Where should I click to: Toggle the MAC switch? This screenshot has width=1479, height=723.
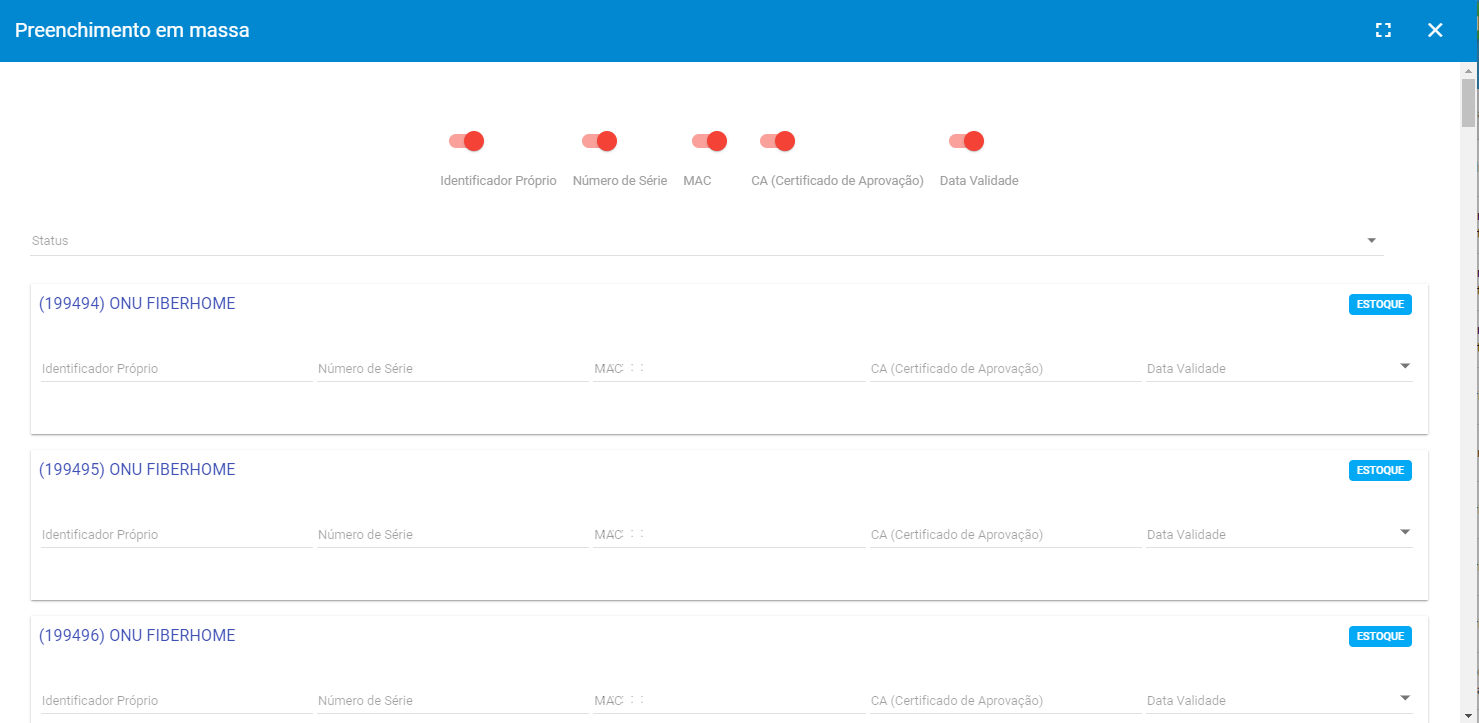[x=709, y=141]
